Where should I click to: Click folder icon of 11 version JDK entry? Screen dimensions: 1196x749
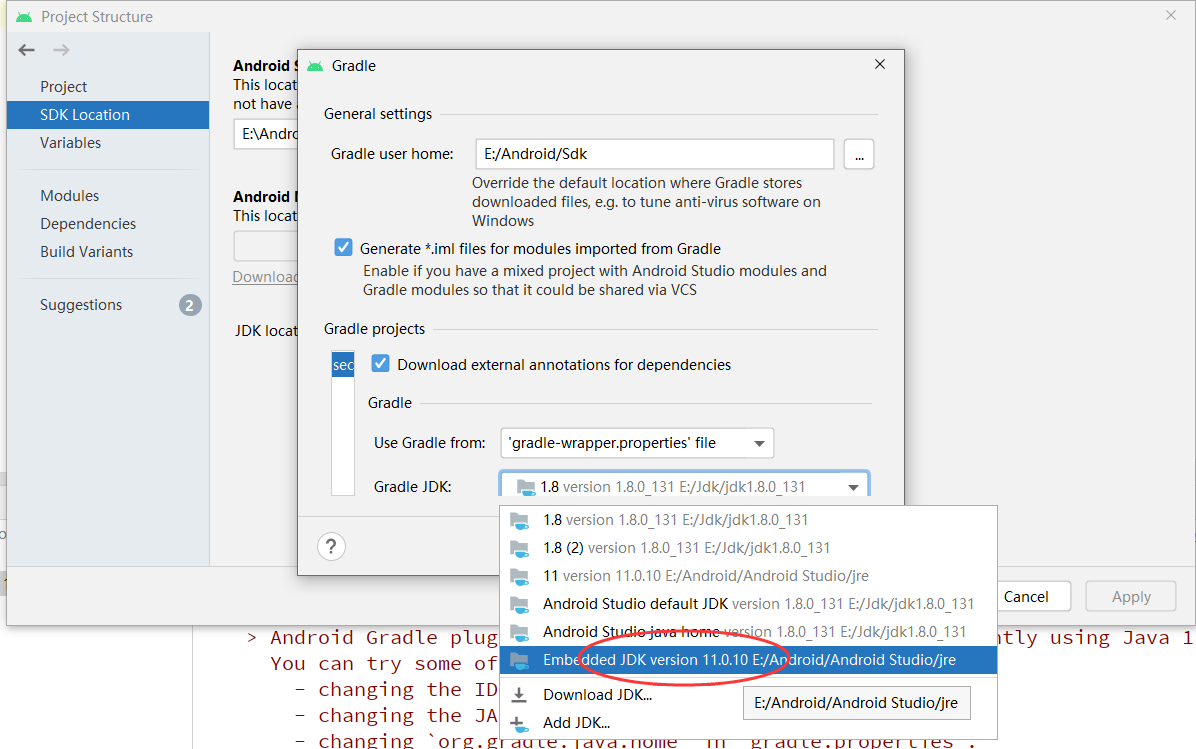(x=519, y=577)
